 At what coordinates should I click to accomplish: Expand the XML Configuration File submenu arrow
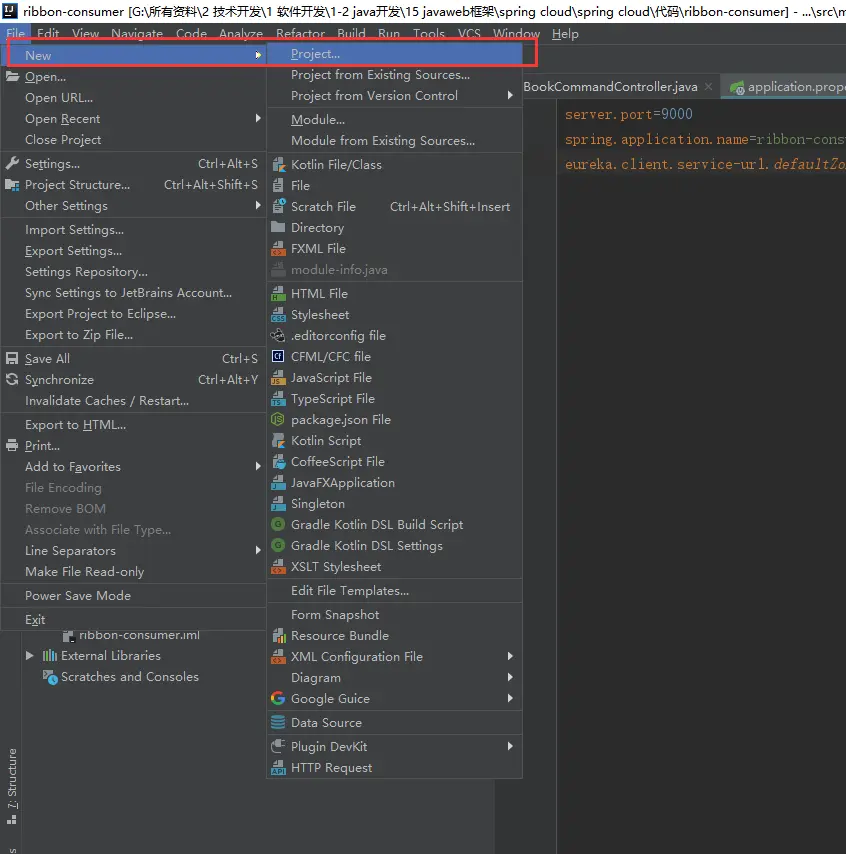(x=510, y=656)
